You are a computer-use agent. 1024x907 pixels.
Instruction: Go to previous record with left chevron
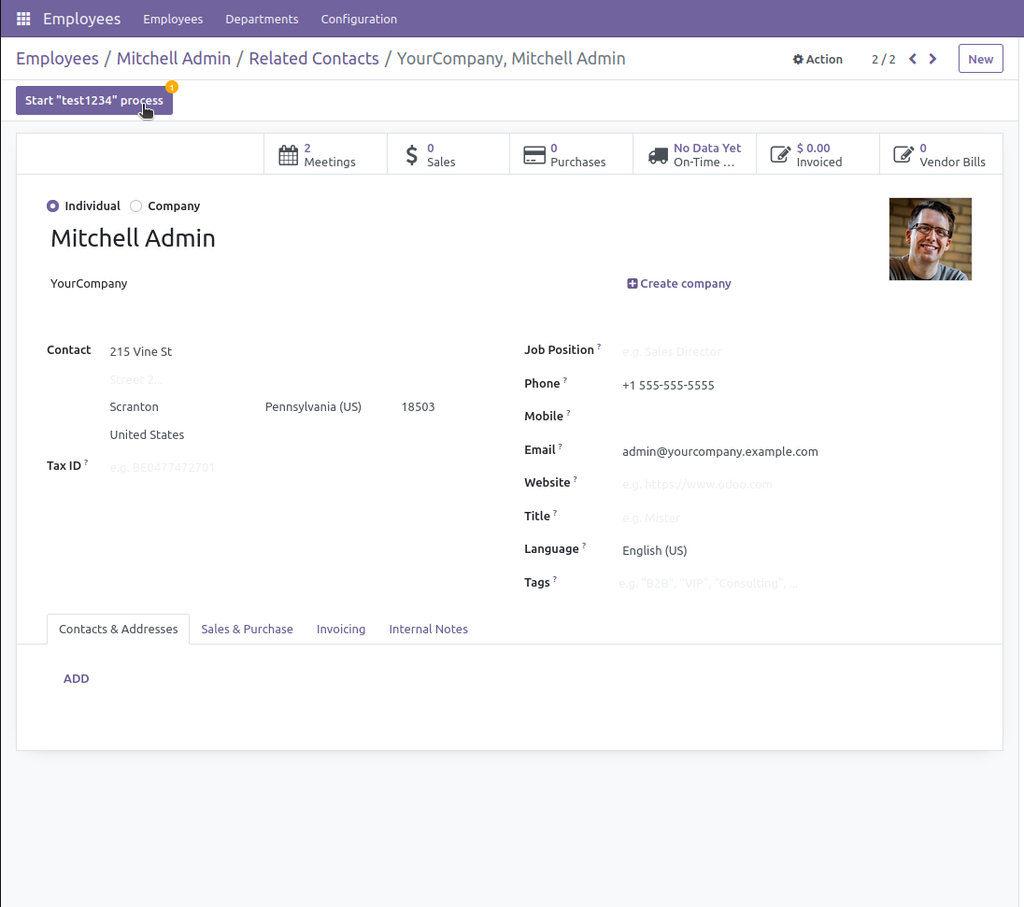click(913, 59)
